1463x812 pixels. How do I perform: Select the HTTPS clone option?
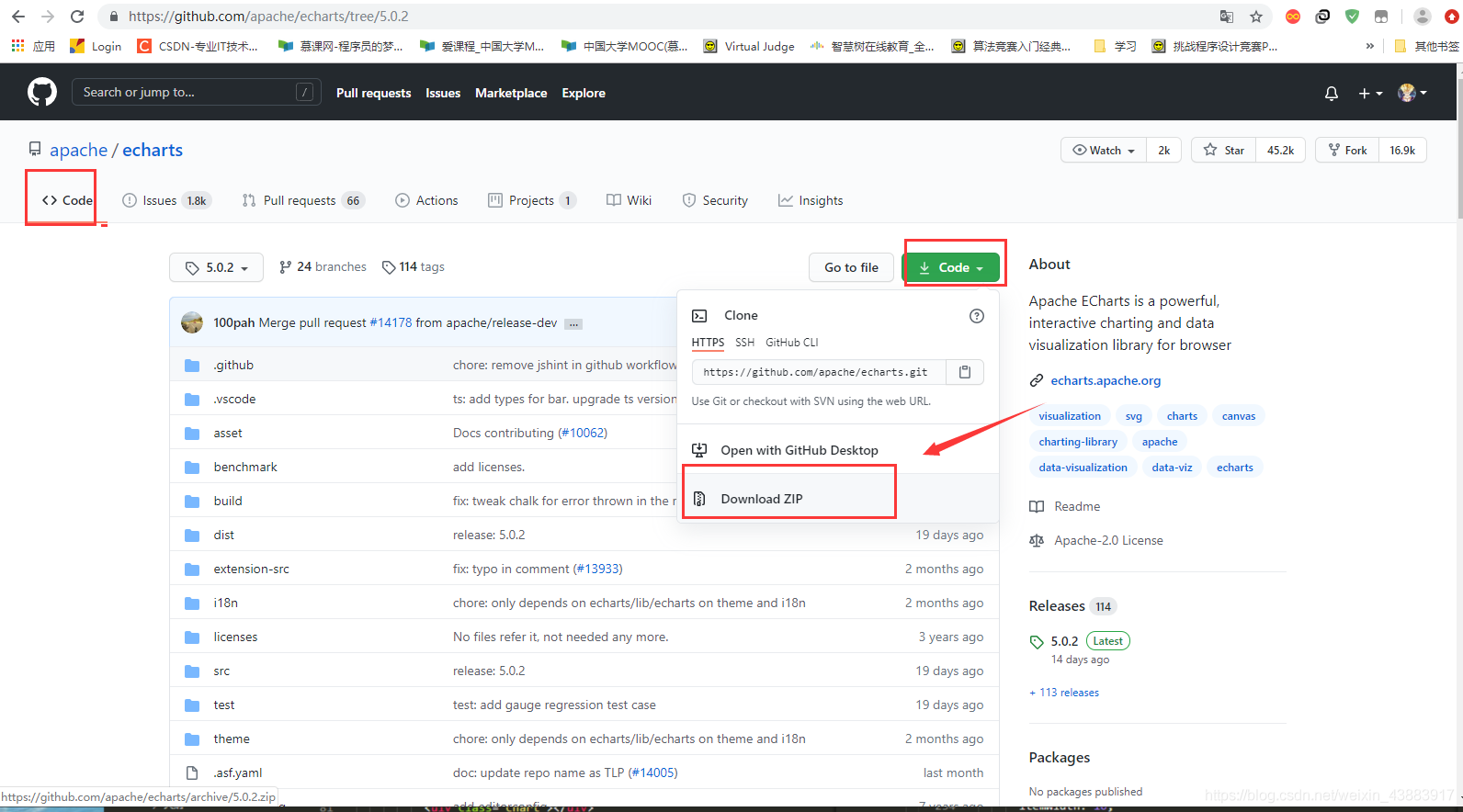[708, 343]
